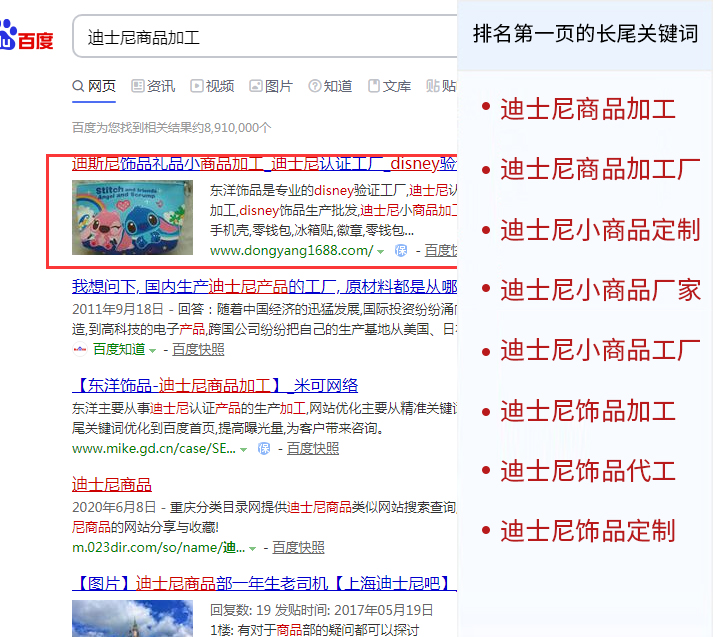
Task: Click the 视频 play icon
Action: (196, 86)
